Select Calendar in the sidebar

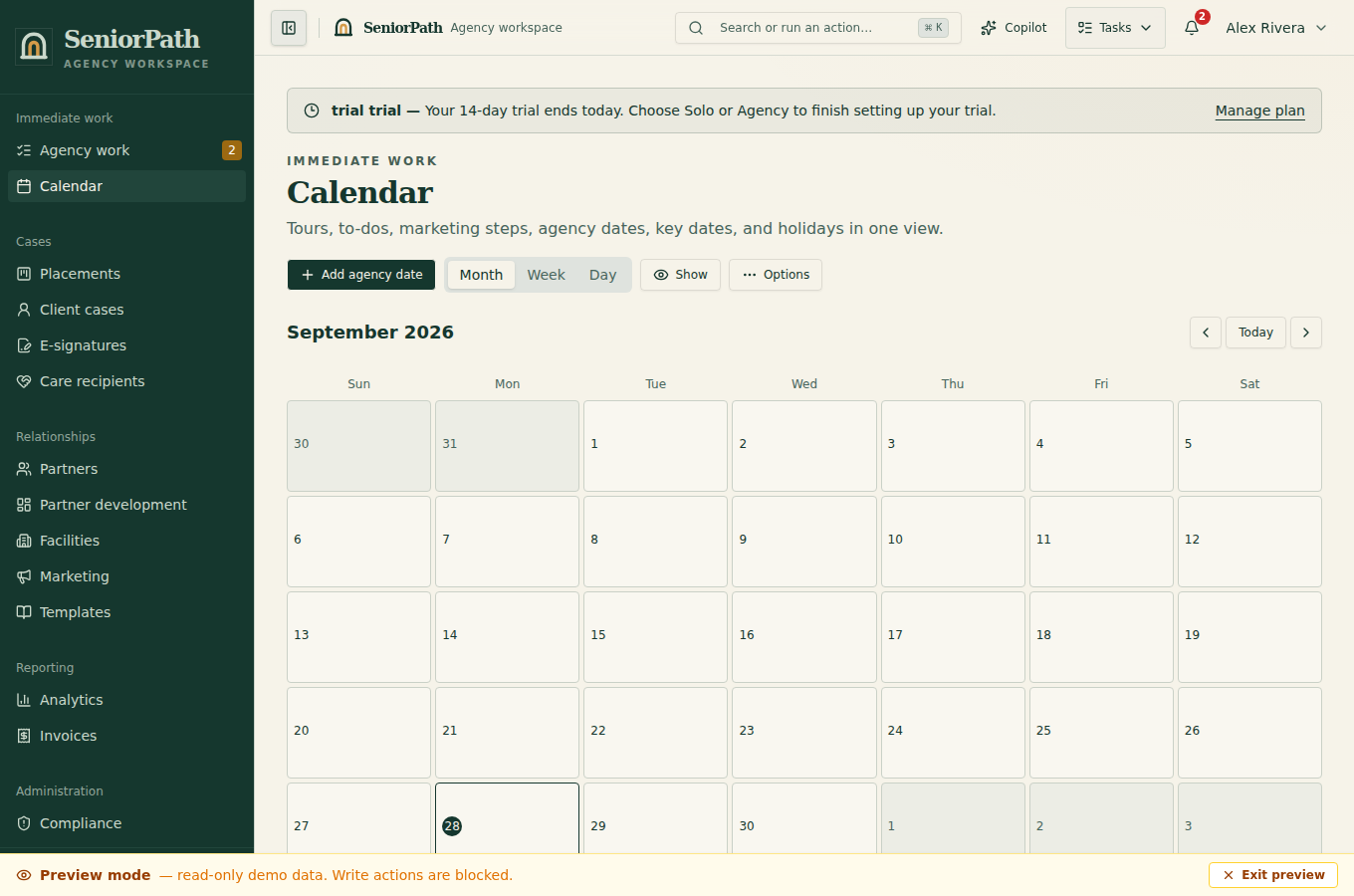coord(126,186)
